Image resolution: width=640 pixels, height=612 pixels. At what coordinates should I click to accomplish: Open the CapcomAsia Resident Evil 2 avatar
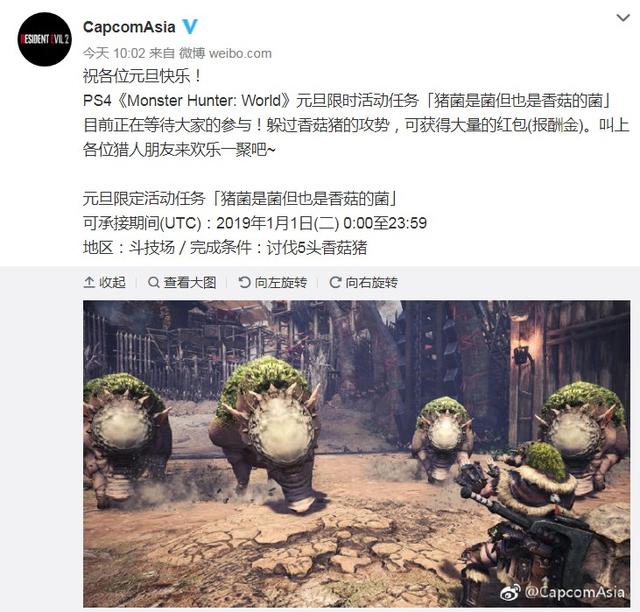coord(44,40)
